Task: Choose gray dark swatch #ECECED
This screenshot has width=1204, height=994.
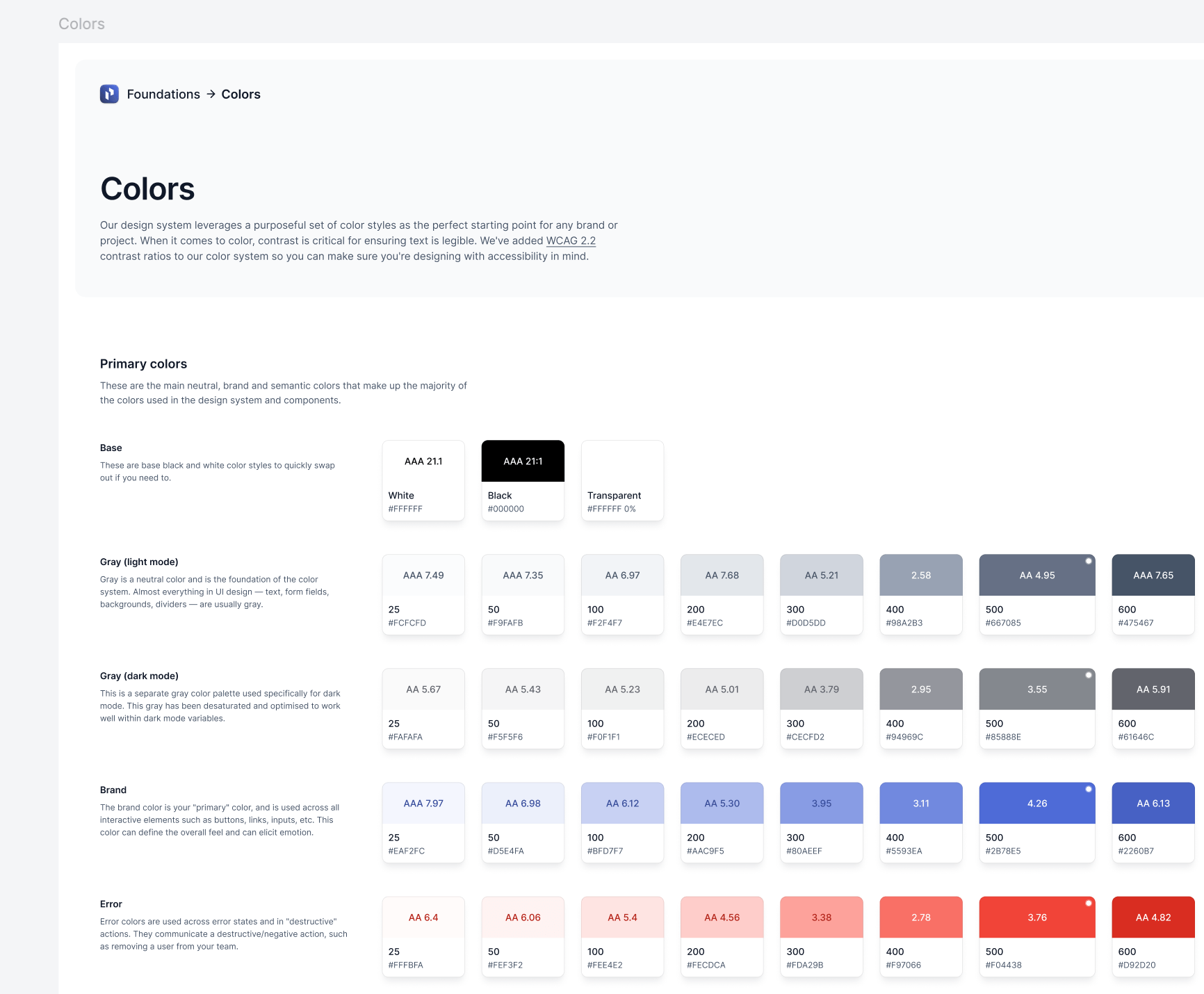Action: point(722,708)
